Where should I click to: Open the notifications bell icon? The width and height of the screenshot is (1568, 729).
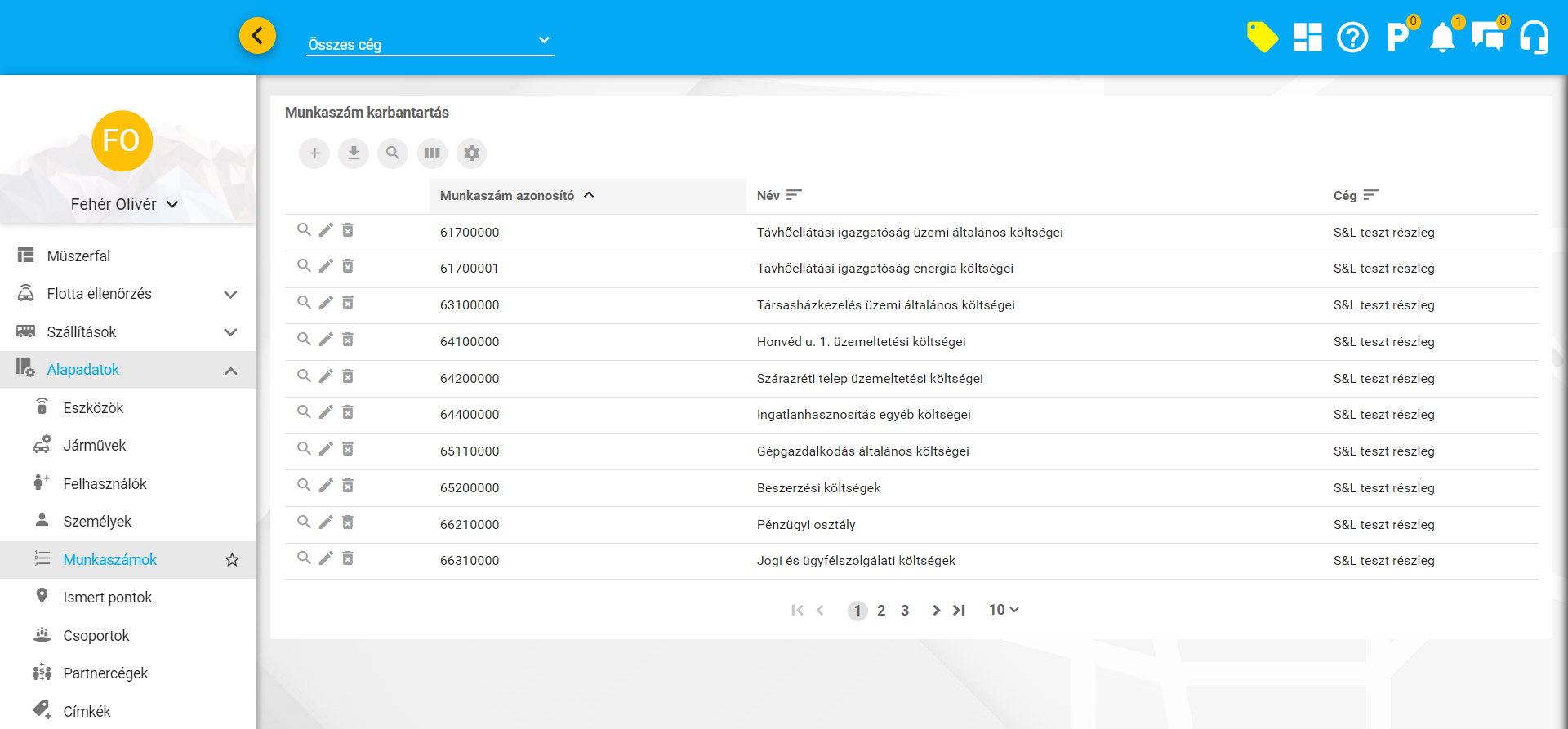click(x=1442, y=38)
